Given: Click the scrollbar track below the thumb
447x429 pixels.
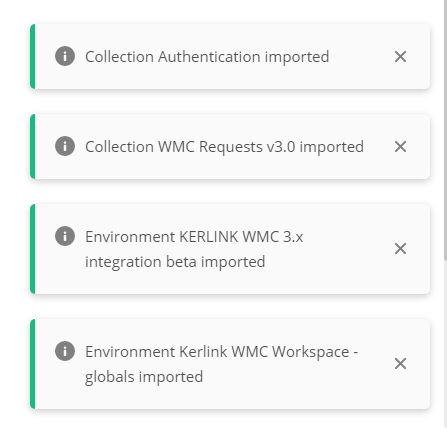Looking at the screenshot, I should 445,343.
